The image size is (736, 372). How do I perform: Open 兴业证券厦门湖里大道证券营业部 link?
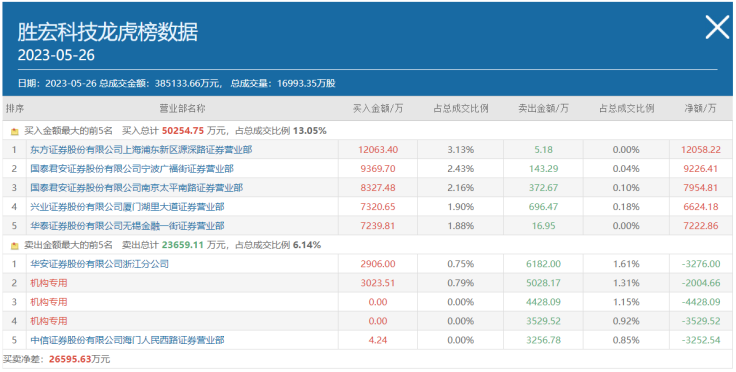point(127,207)
